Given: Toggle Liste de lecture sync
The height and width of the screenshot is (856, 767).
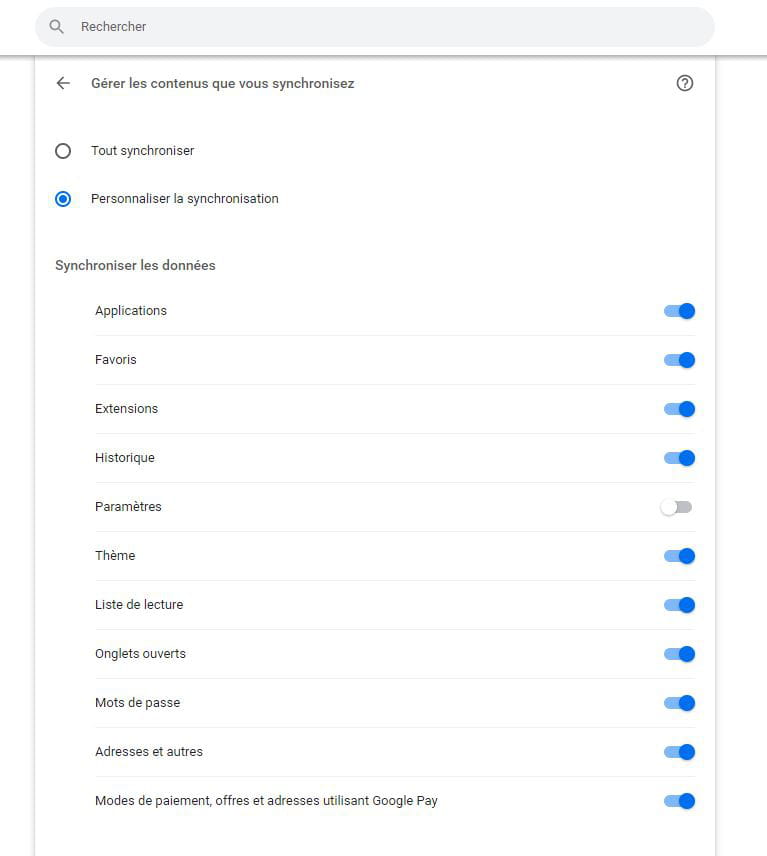Looking at the screenshot, I should [679, 605].
